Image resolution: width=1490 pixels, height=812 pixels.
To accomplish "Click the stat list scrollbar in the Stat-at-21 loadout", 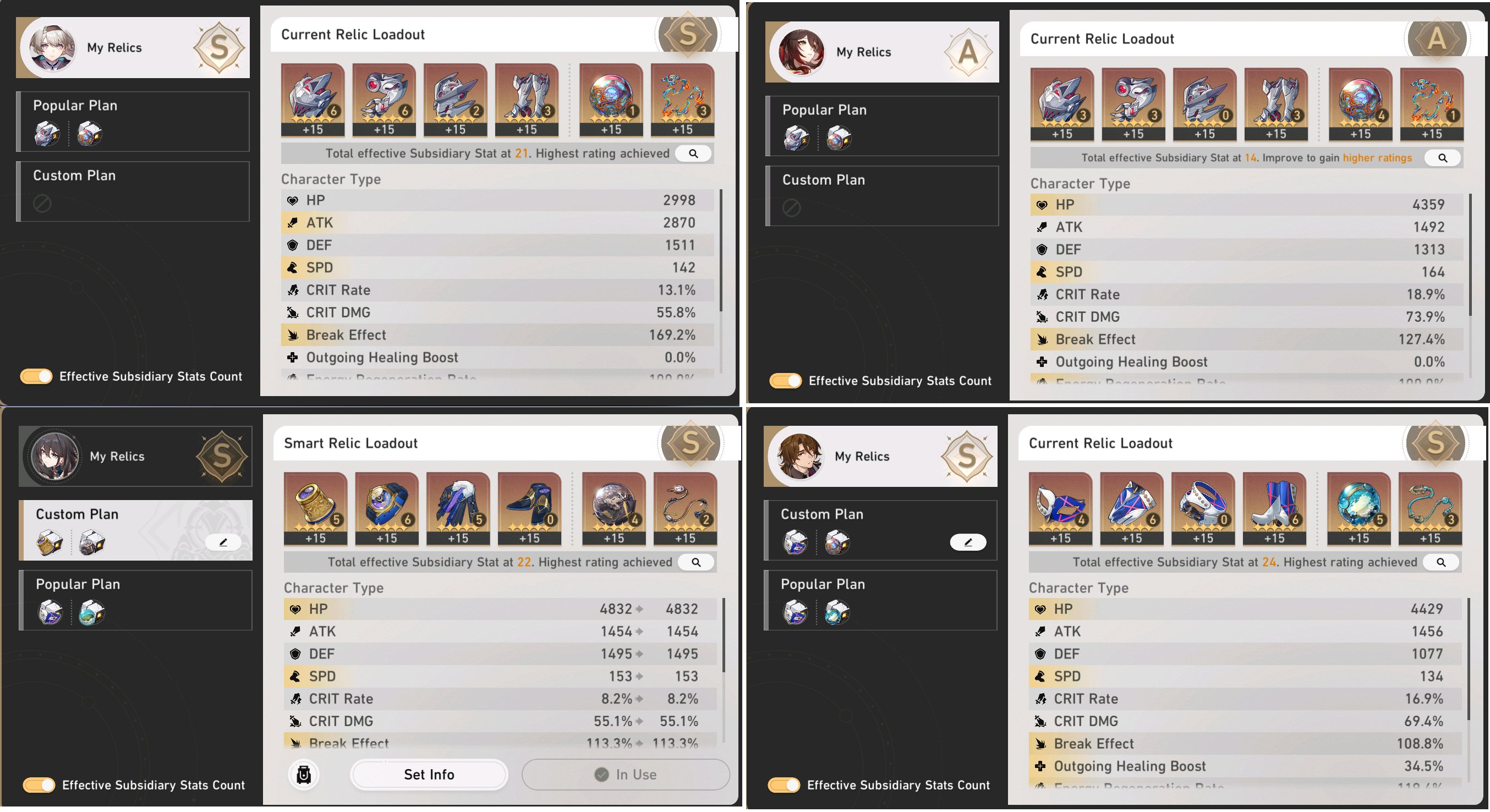I will click(x=721, y=250).
